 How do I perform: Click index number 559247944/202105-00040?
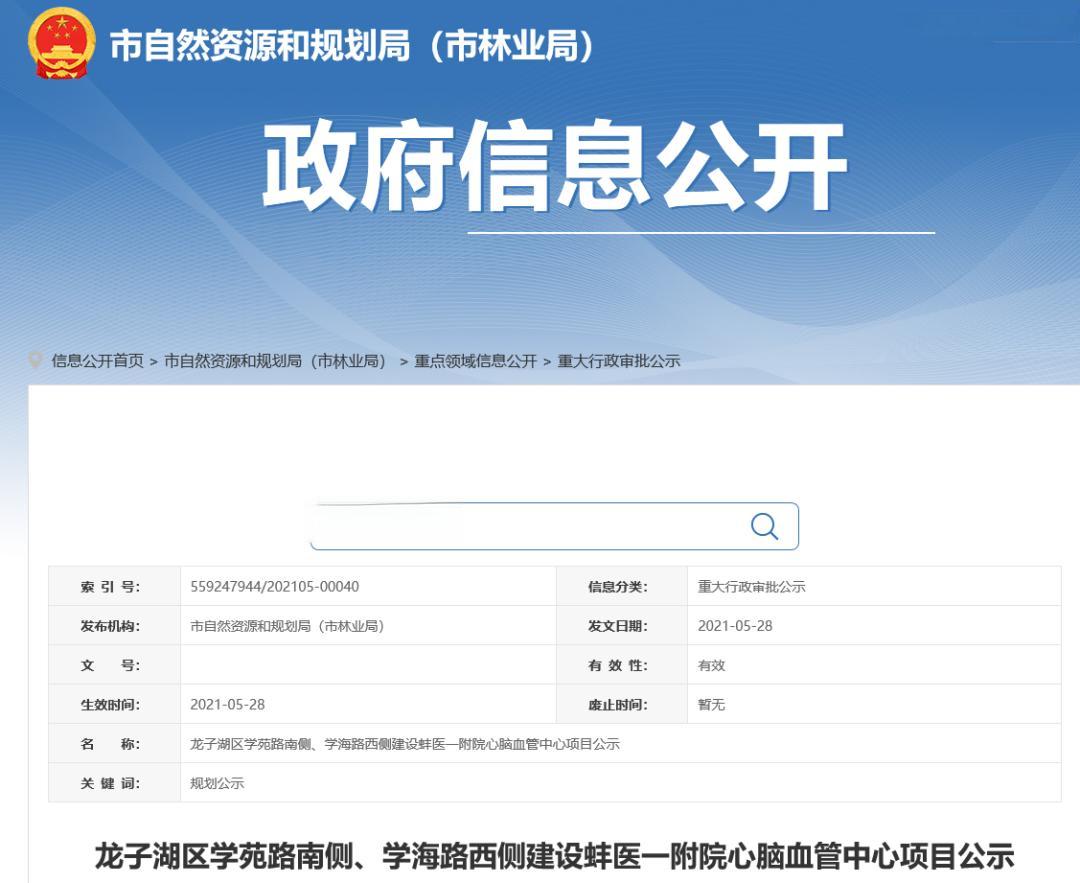tap(274, 587)
